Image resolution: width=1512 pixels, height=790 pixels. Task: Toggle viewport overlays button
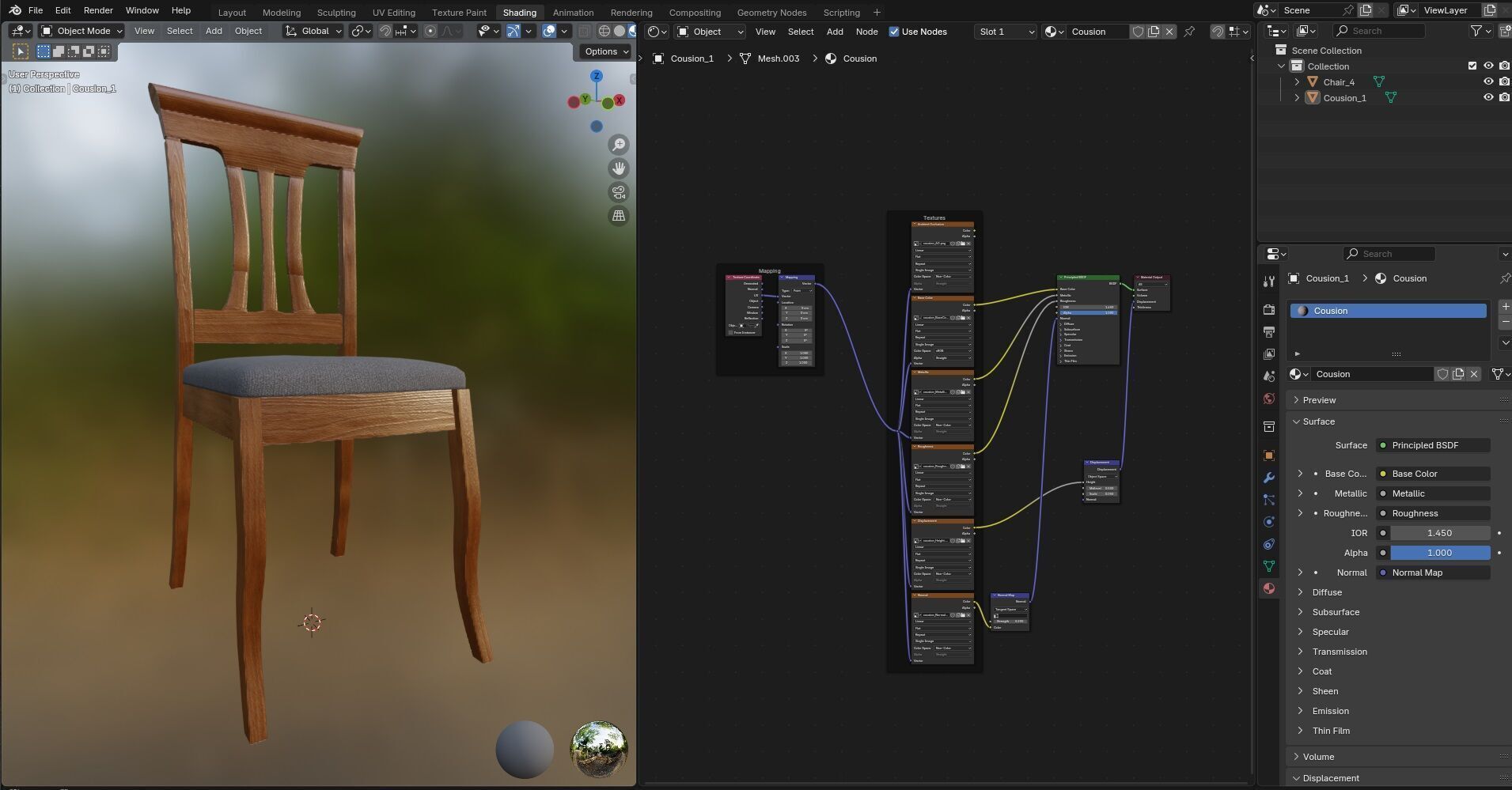click(549, 31)
